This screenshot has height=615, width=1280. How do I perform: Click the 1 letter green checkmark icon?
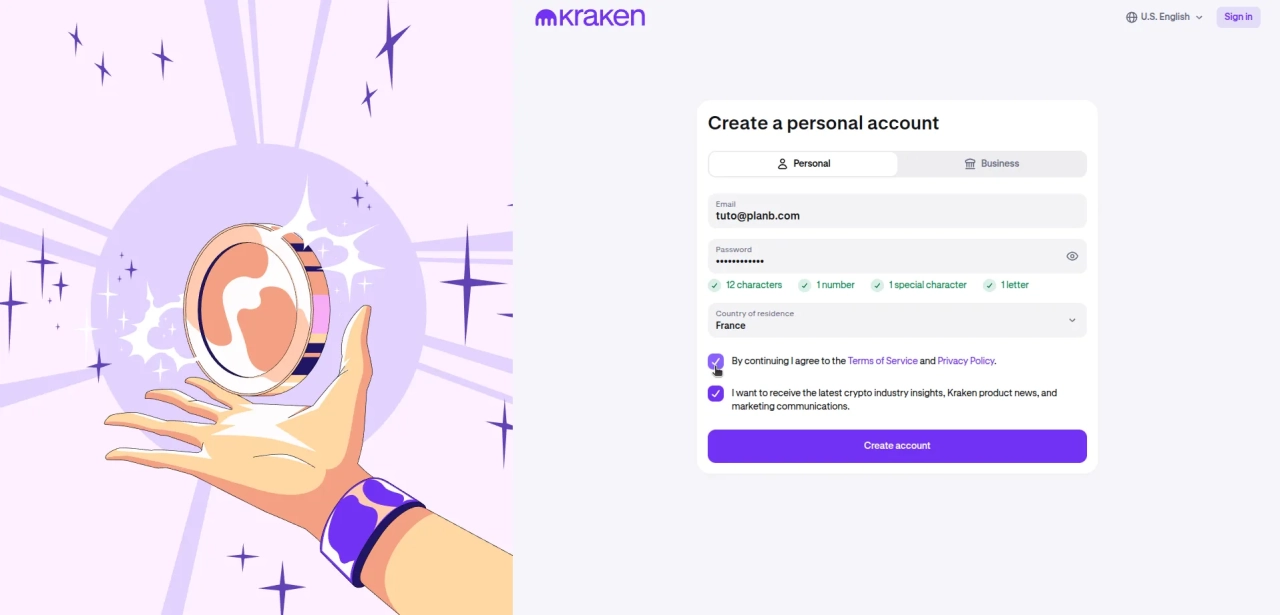click(x=990, y=285)
